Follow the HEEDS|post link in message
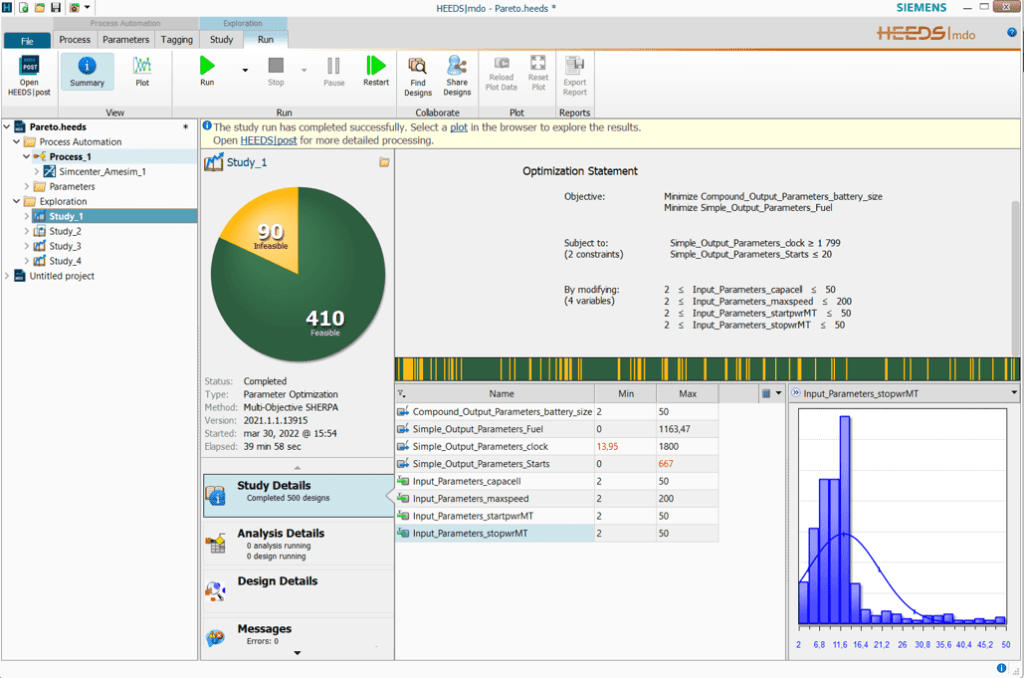The image size is (1024, 678). (268, 141)
